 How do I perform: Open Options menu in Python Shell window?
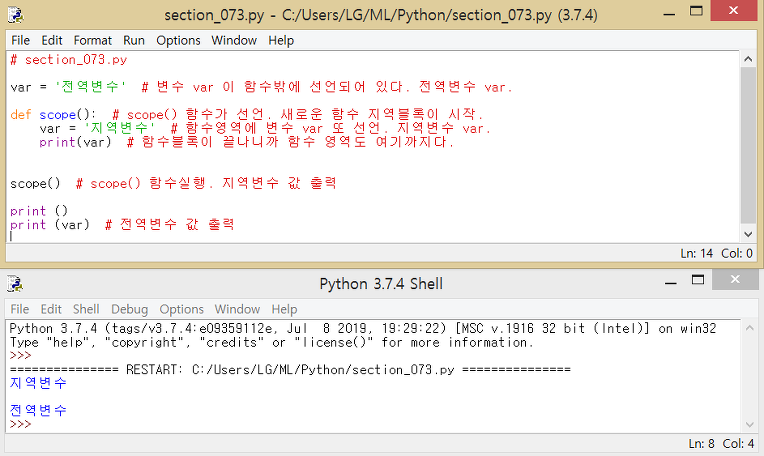click(181, 309)
